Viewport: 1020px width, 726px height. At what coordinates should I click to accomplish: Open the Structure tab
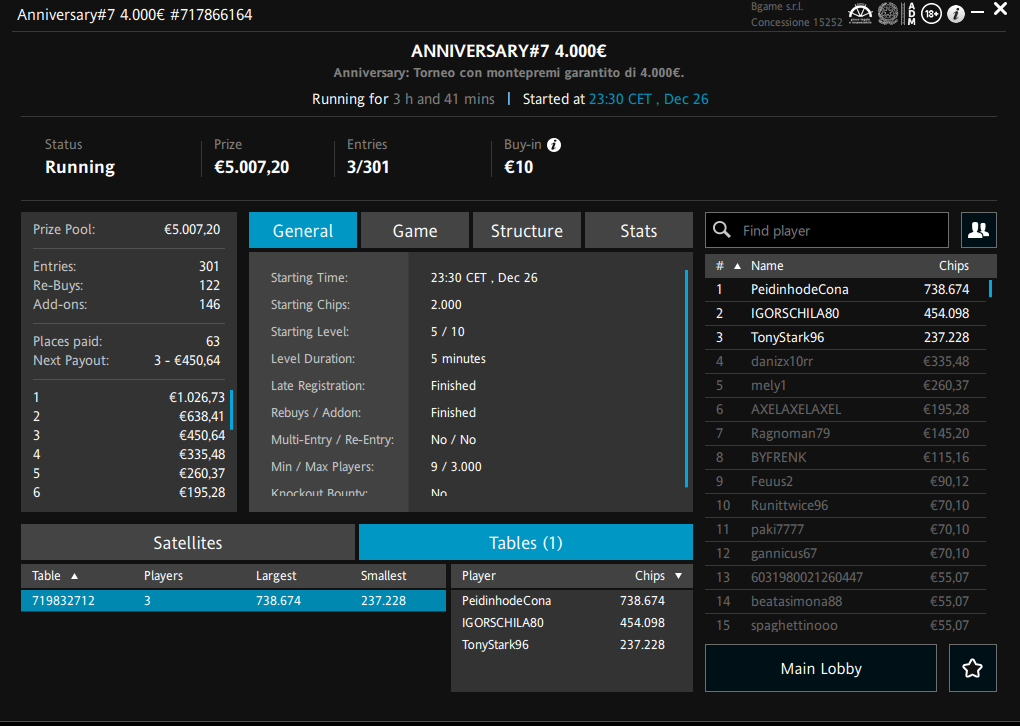(527, 230)
